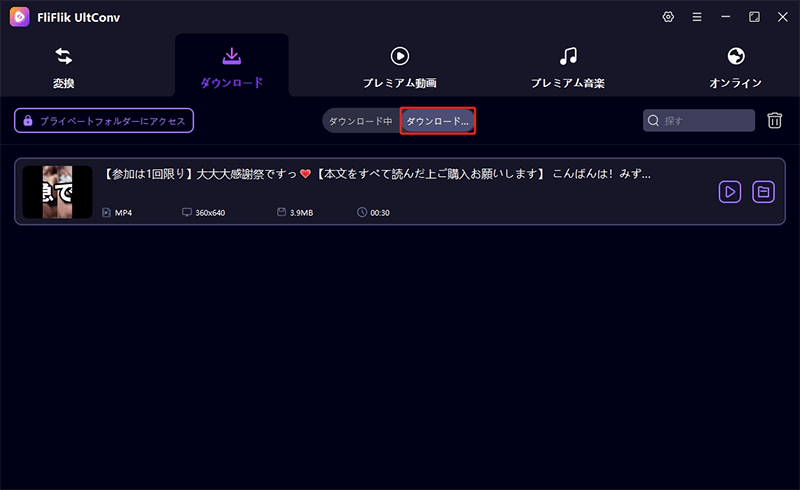Go to the プレミアム音楽 tab
This screenshot has height=490, width=800.
coord(567,66)
